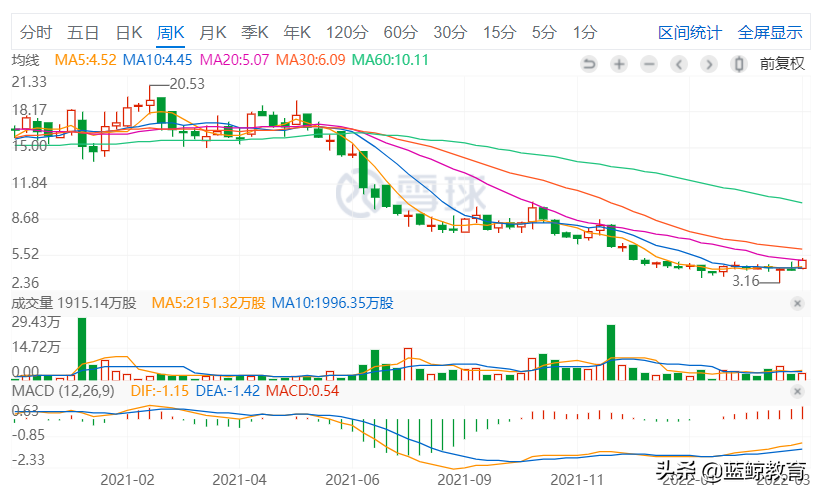821x496 pixels.
Task: Click the 21.33 price axis label
Action: [x=29, y=82]
